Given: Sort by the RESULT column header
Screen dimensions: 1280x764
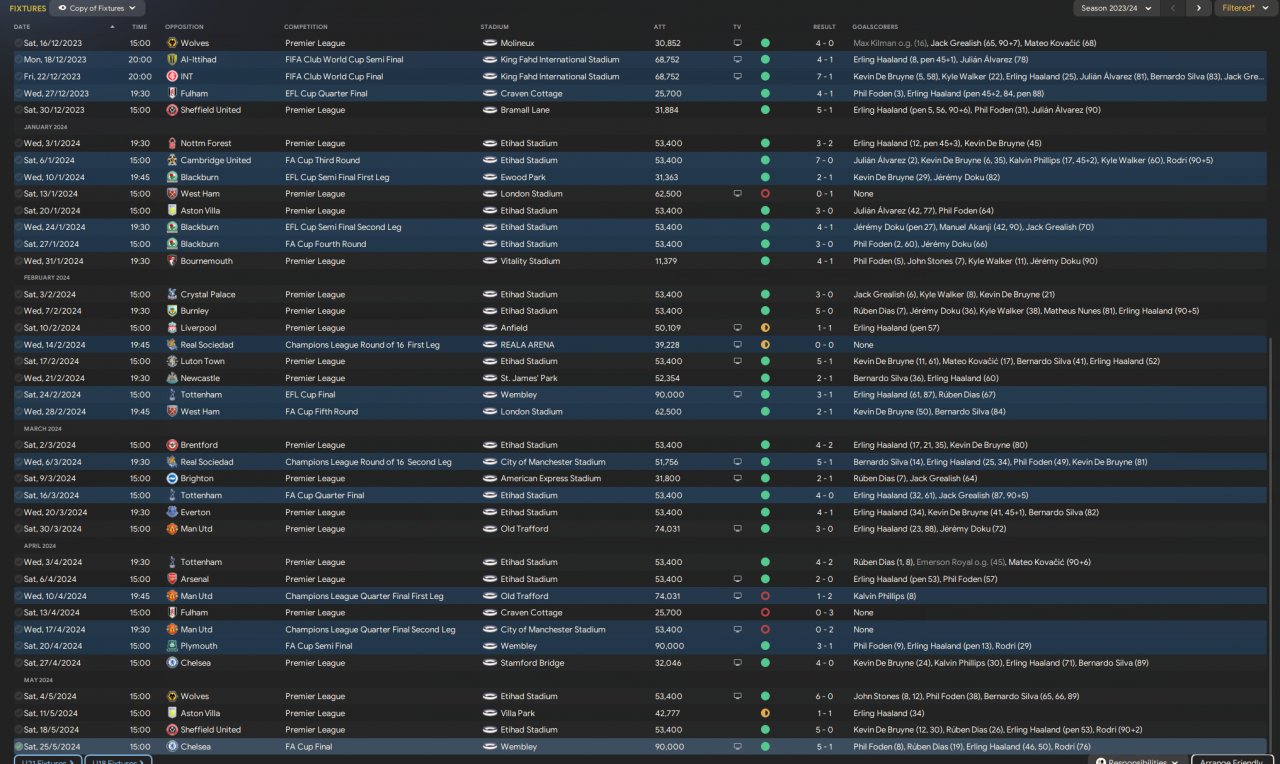Looking at the screenshot, I should (x=824, y=27).
